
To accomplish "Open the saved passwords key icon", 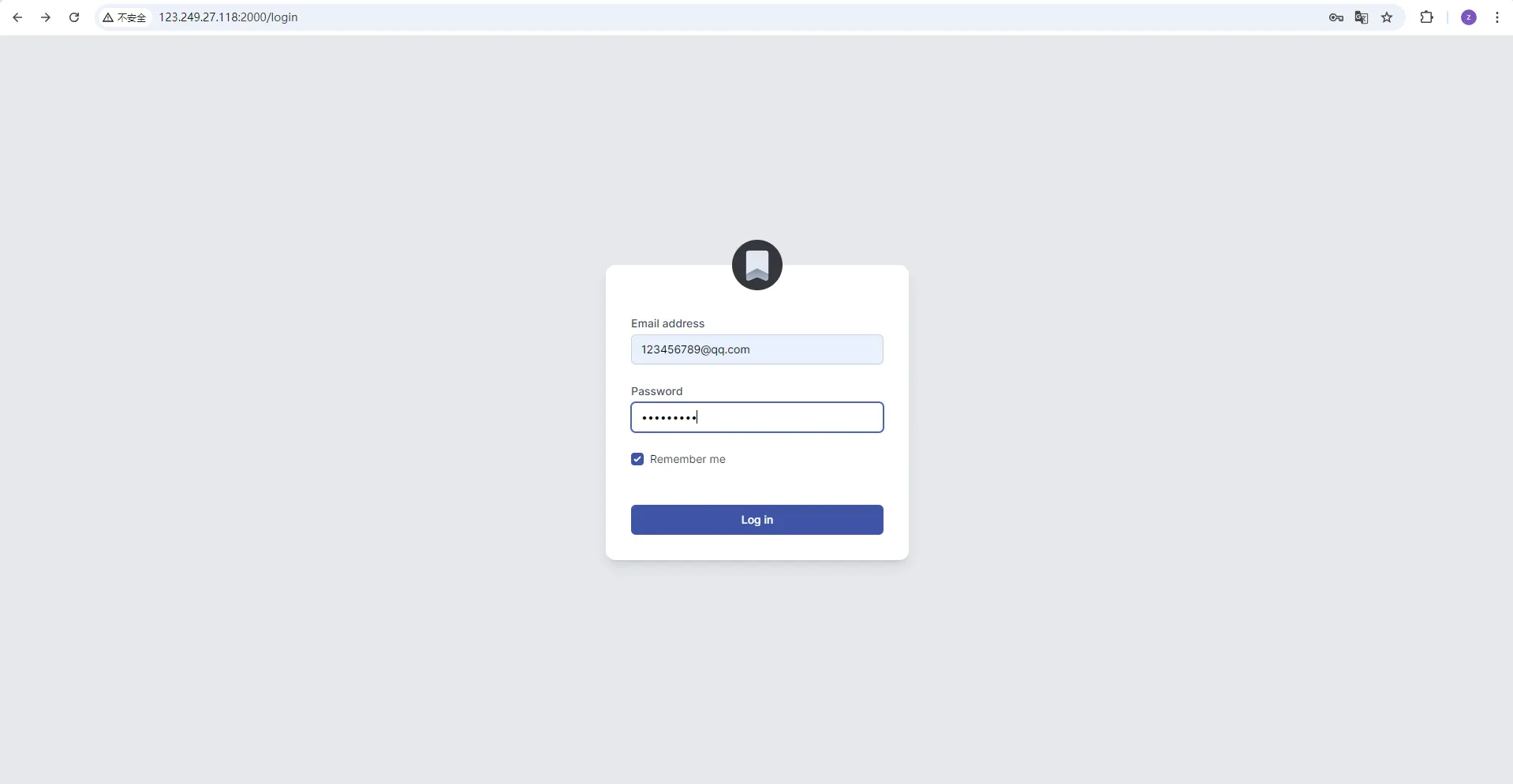I will (x=1336, y=17).
